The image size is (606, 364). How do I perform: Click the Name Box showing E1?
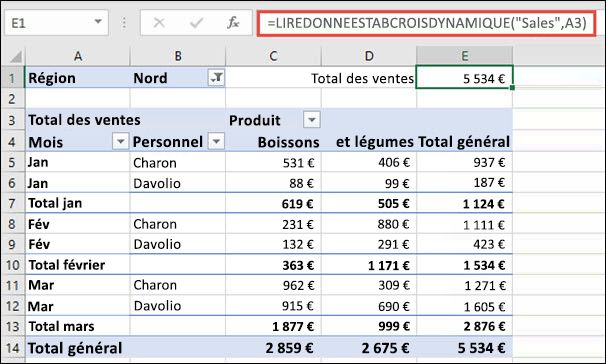56,23
